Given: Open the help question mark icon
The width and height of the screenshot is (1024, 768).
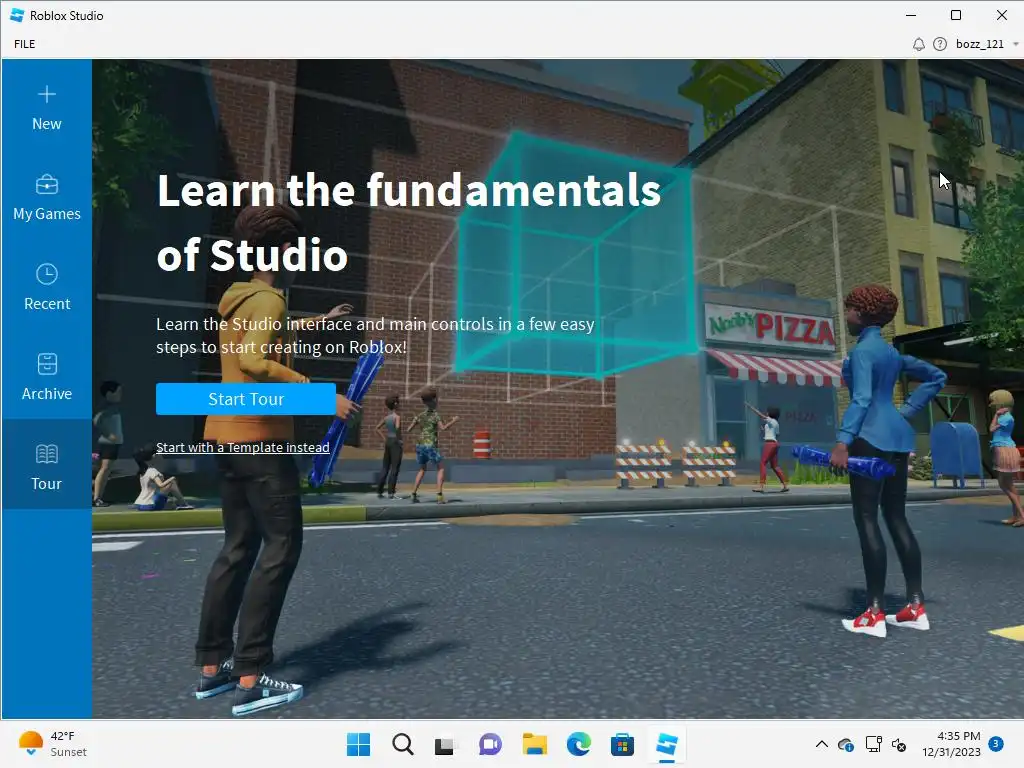Looking at the screenshot, I should [940, 44].
